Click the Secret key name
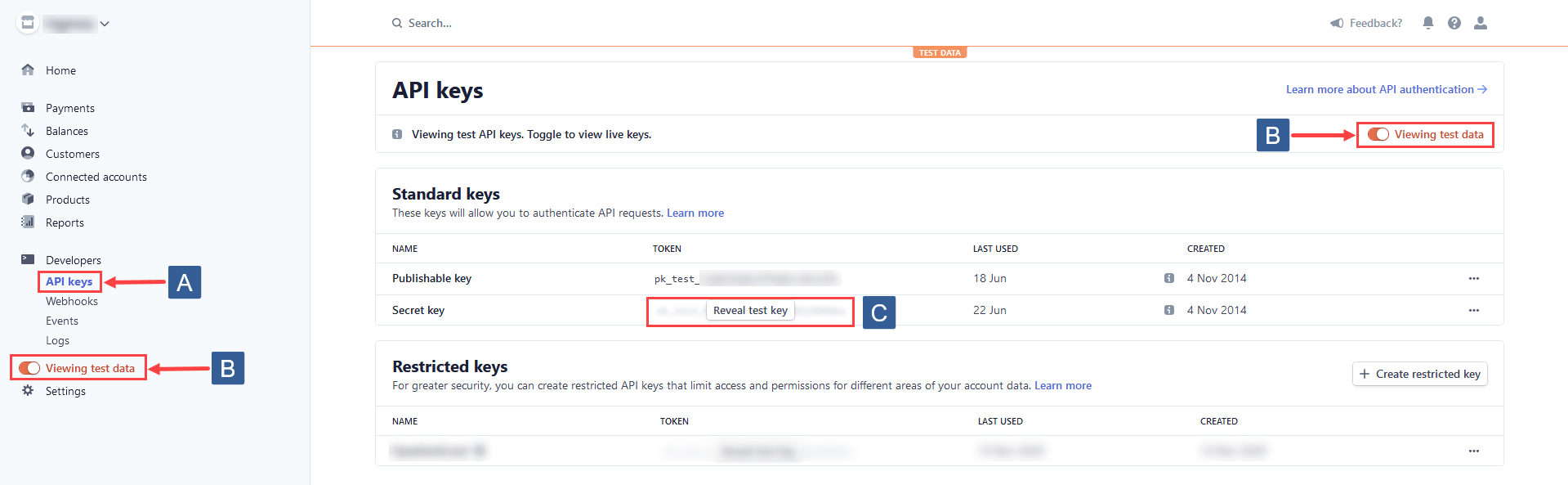The width and height of the screenshot is (1568, 485). (418, 310)
